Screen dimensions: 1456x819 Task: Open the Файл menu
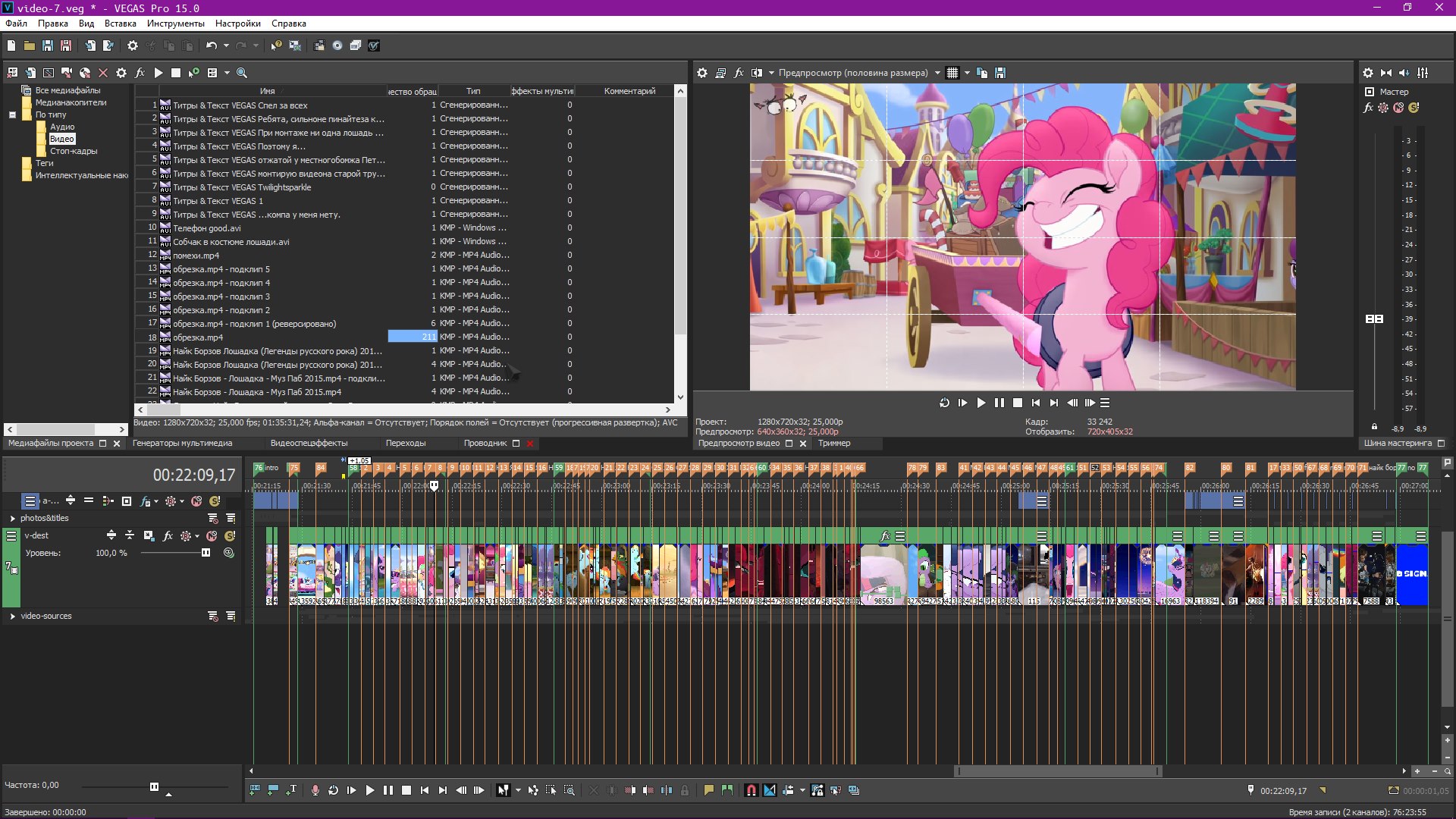tap(16, 24)
